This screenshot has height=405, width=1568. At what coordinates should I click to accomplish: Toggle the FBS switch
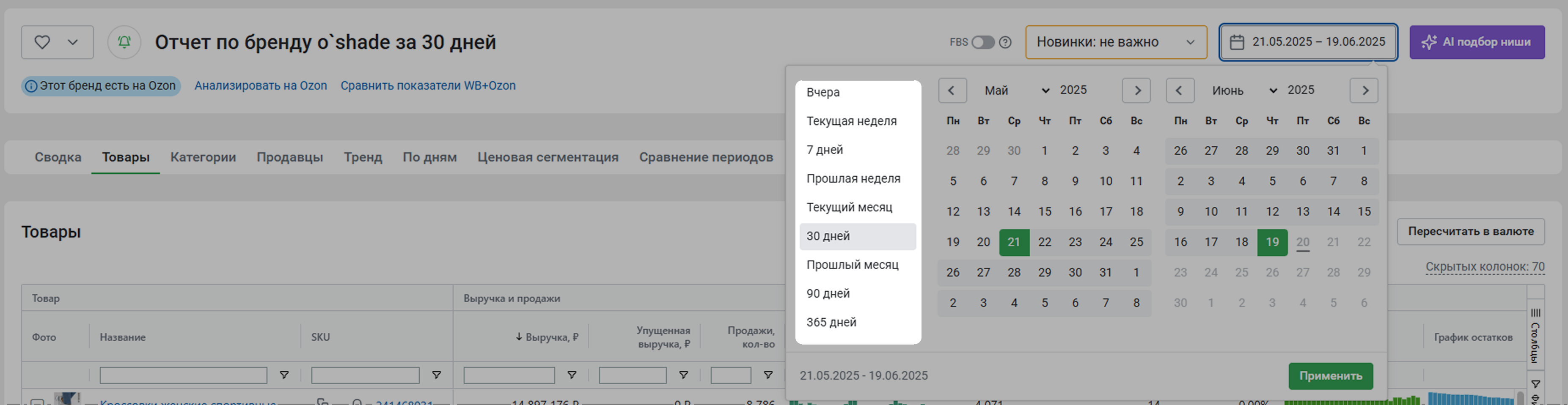[982, 42]
